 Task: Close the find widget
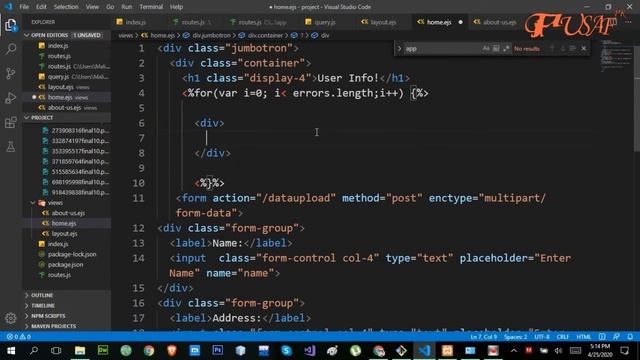(x=584, y=49)
